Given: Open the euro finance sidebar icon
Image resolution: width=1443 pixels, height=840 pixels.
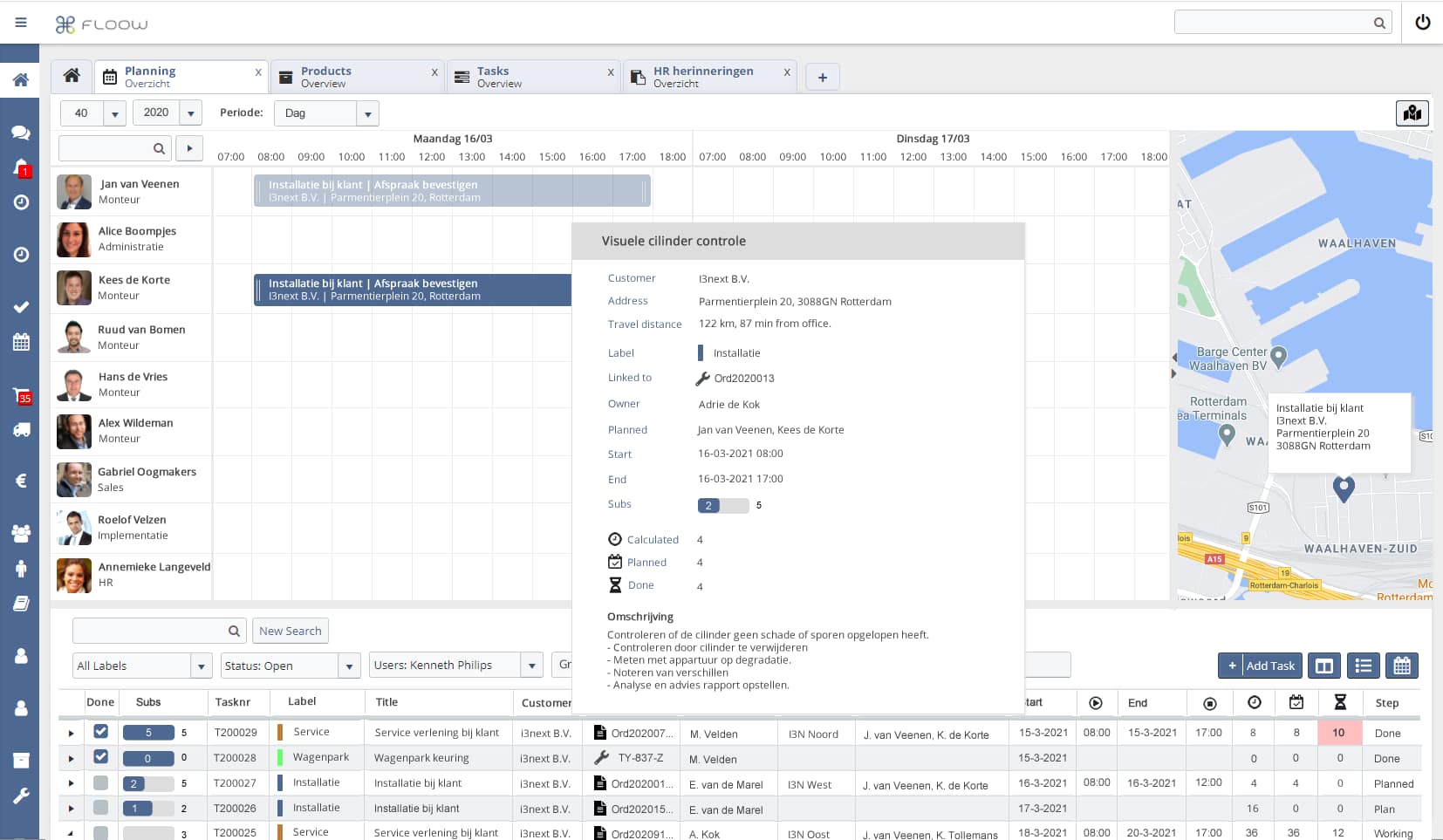Looking at the screenshot, I should [x=21, y=481].
